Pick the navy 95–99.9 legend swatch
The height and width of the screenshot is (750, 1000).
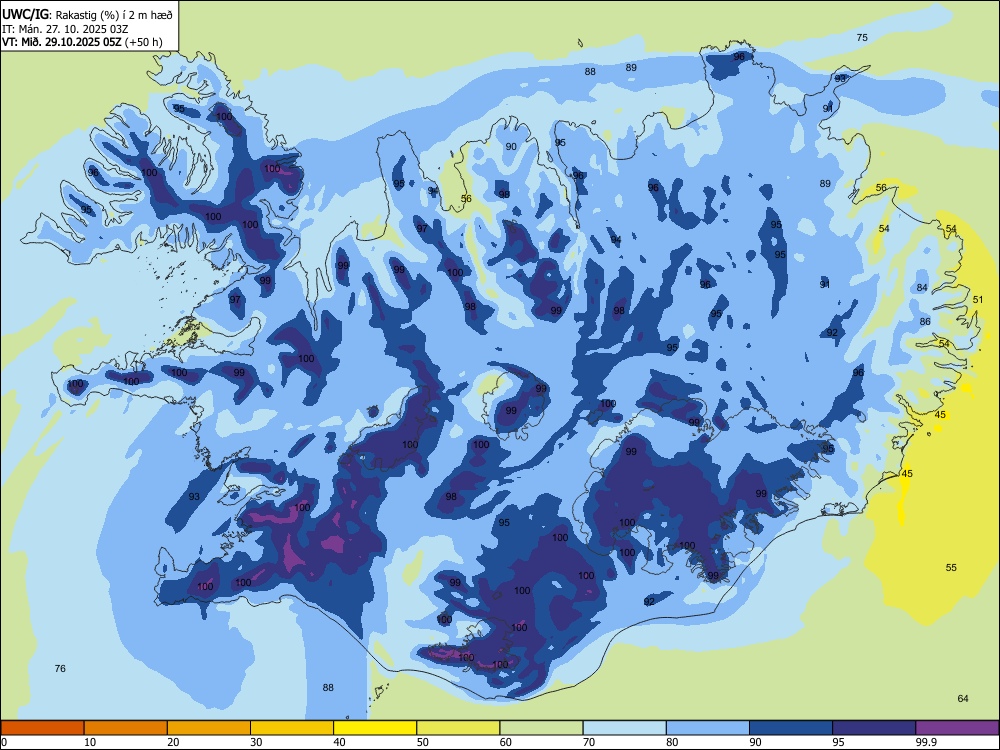874,728
